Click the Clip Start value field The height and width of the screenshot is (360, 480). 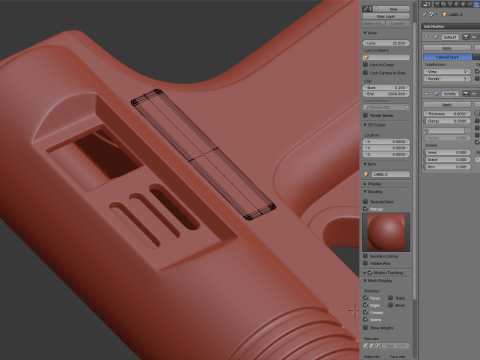386,87
